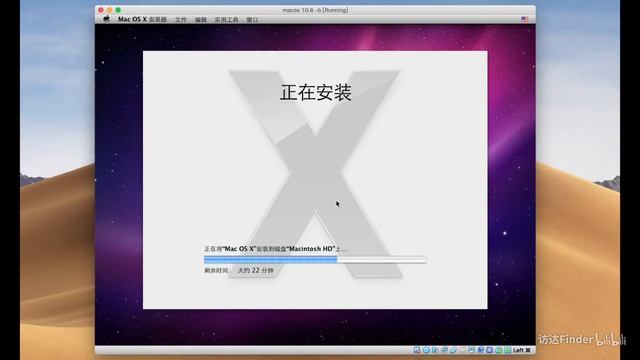Click the network adapter icon in status bar
Screen dimensions: 640x360
[x=444, y=350]
